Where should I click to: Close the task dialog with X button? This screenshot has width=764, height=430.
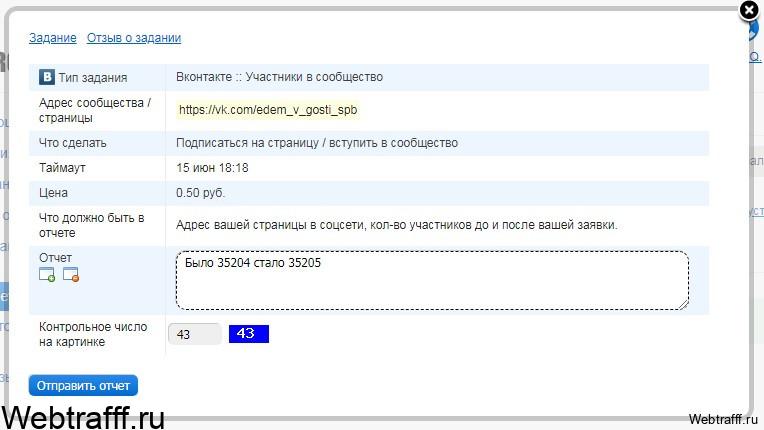(749, 10)
